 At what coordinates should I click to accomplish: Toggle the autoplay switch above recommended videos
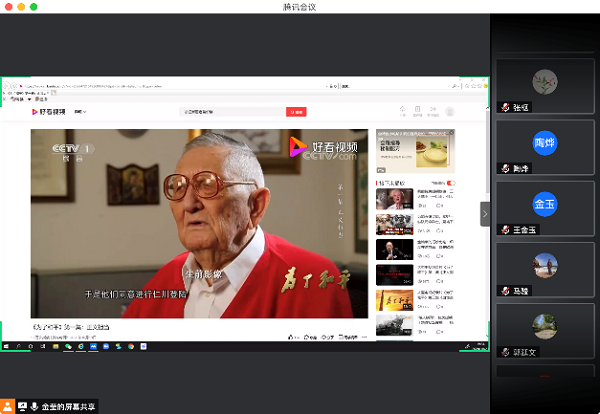[x=451, y=183]
